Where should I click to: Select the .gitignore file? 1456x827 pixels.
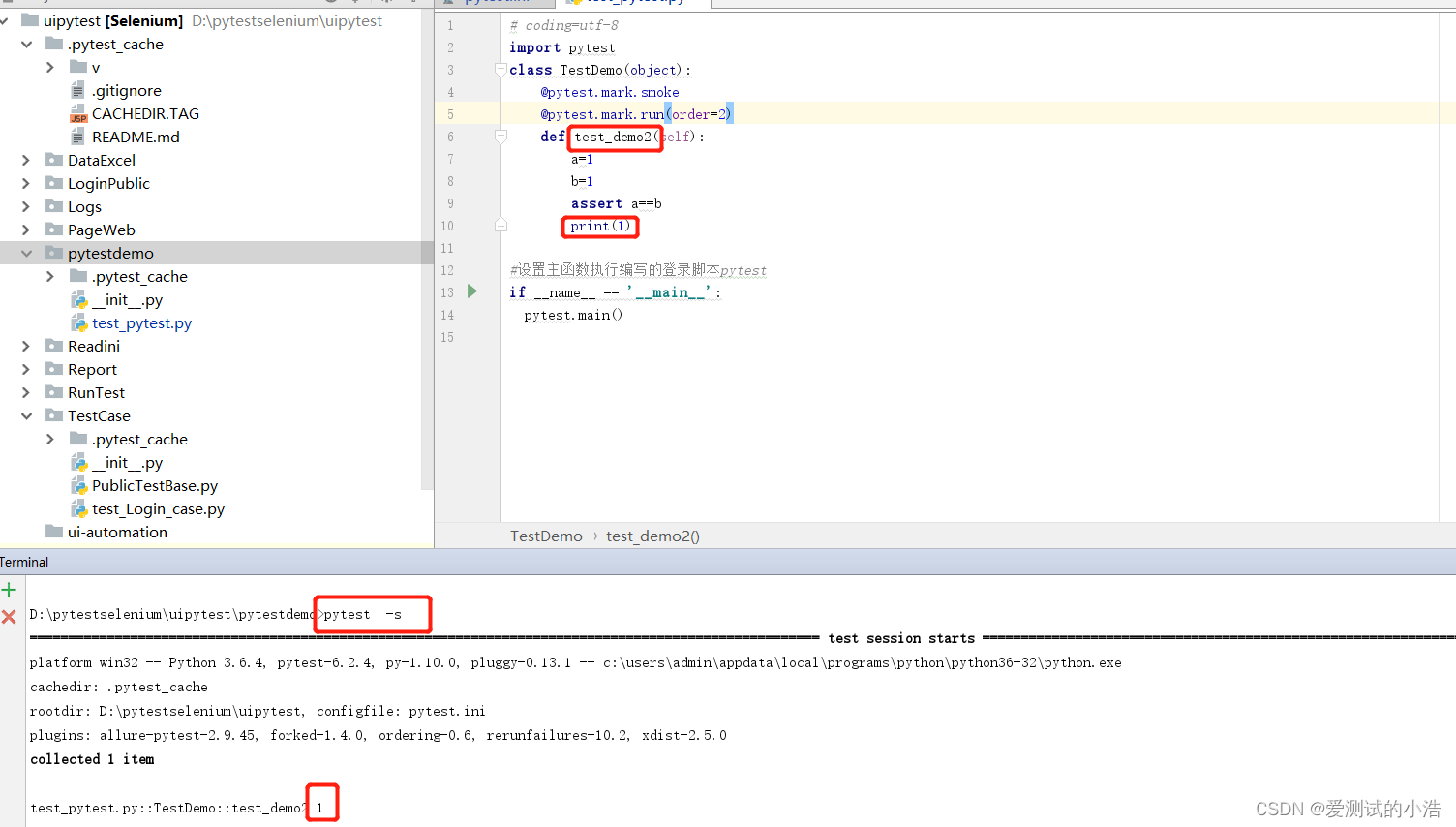127,90
